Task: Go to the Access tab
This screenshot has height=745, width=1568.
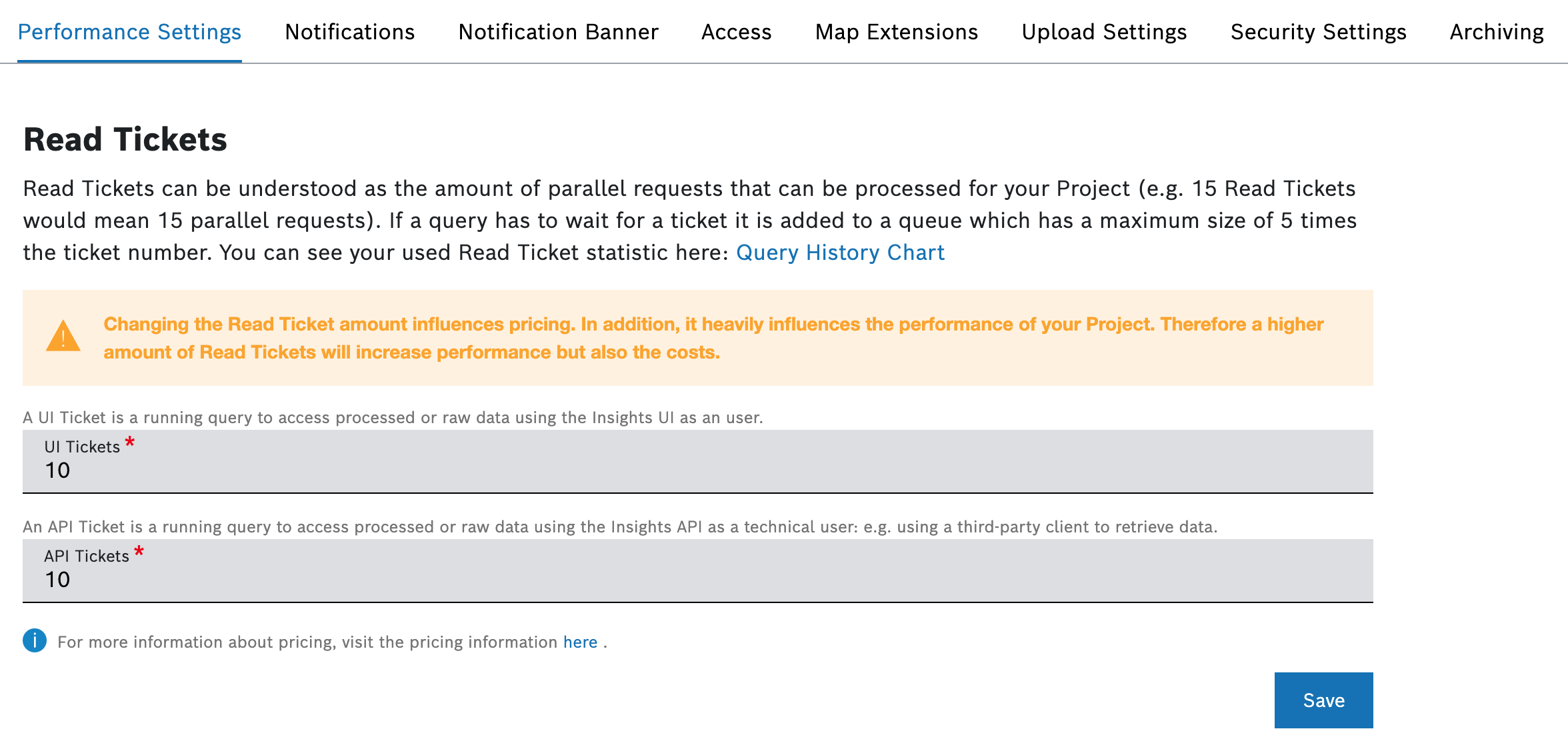Action: pyautogui.click(x=736, y=32)
